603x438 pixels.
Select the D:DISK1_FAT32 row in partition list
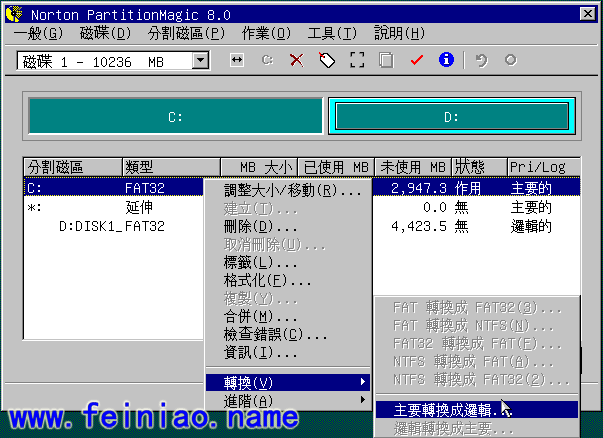tap(110, 226)
